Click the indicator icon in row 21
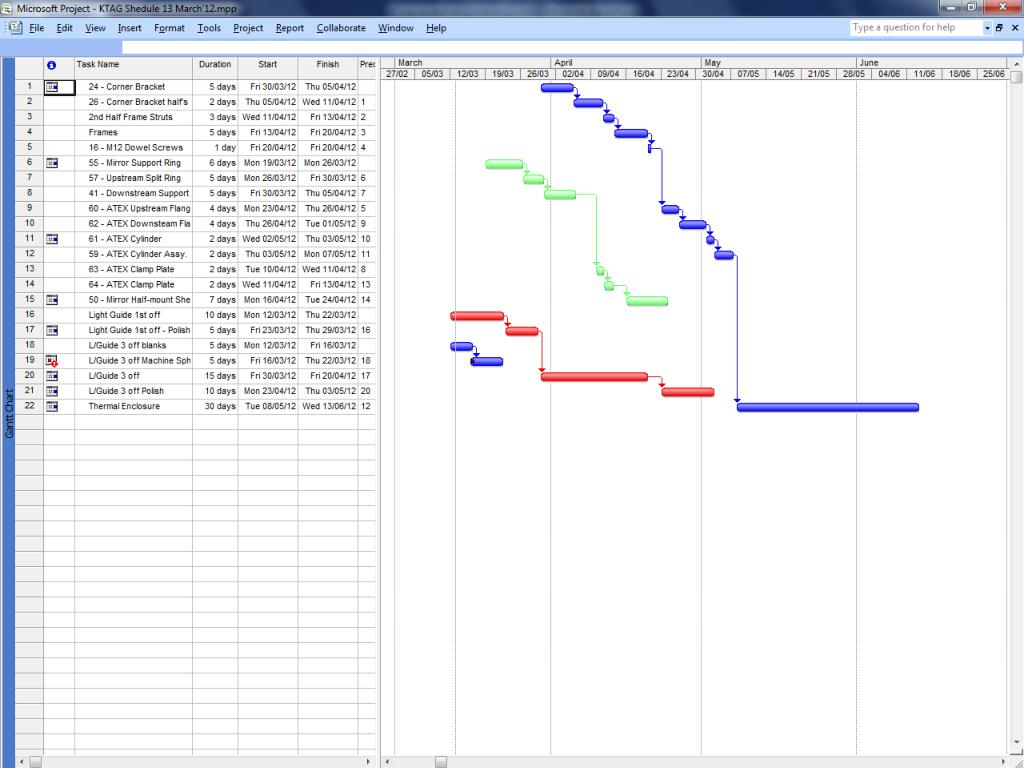Screen dimensions: 1024x768 click(52, 391)
